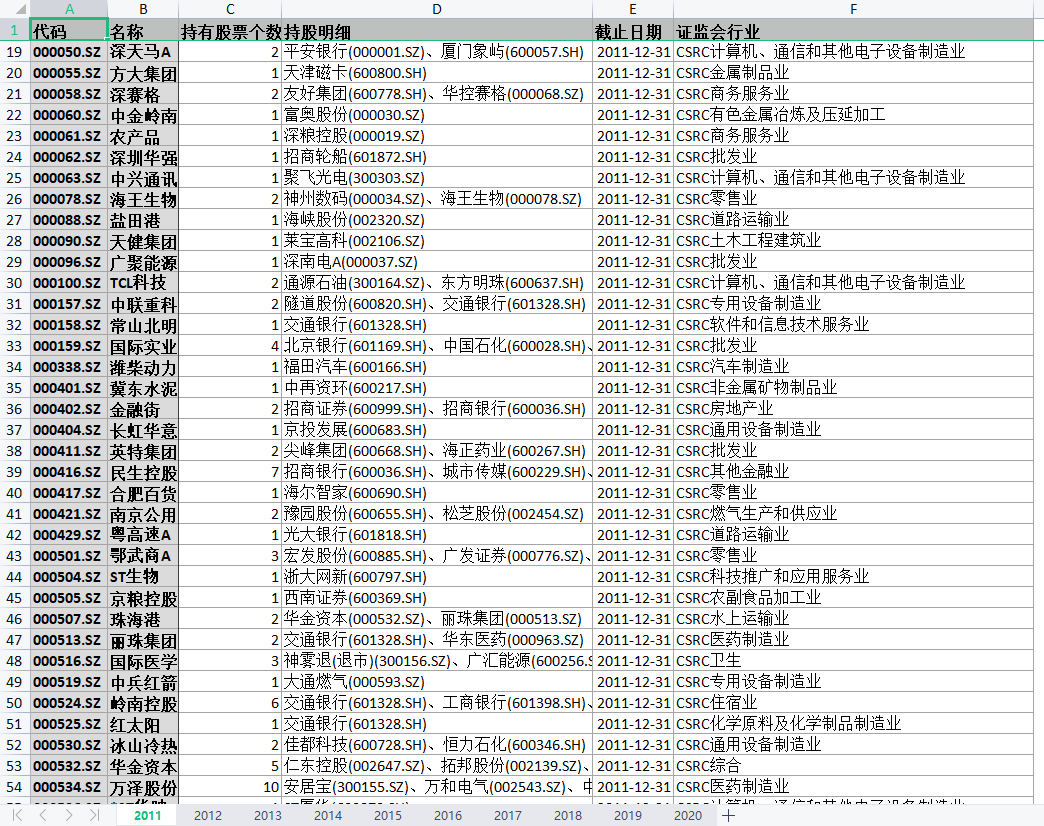This screenshot has width=1044, height=826.
Task: Select cell with code 000534.SZ
Action: 69,787
